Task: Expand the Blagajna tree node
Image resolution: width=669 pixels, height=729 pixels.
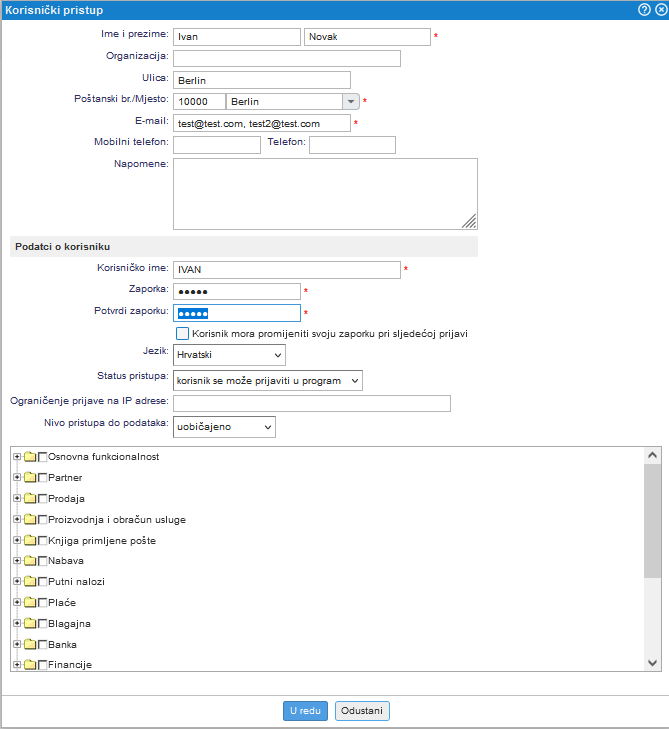Action: (17, 623)
